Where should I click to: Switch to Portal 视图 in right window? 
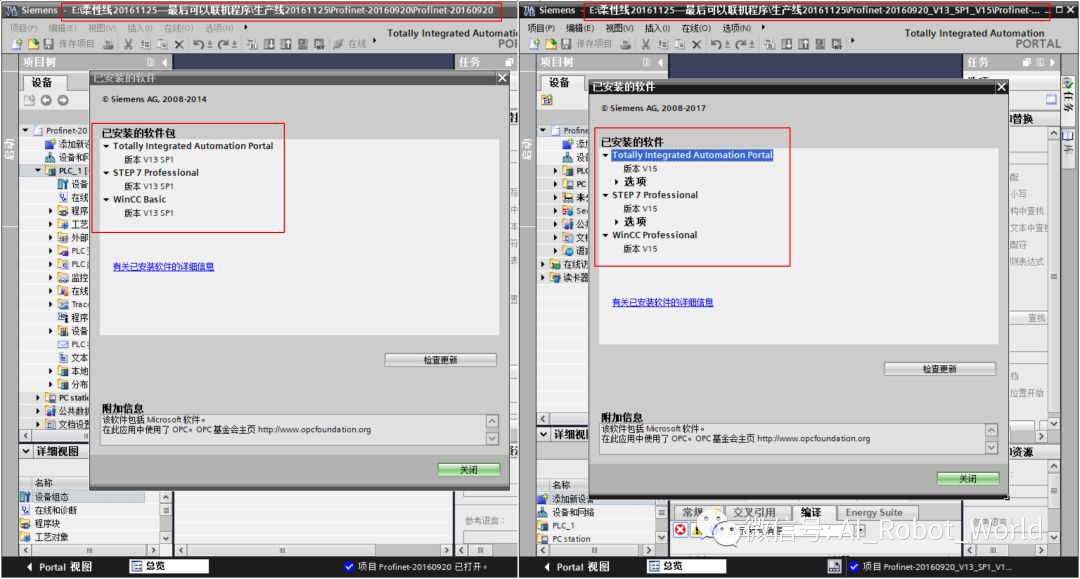[x=577, y=567]
